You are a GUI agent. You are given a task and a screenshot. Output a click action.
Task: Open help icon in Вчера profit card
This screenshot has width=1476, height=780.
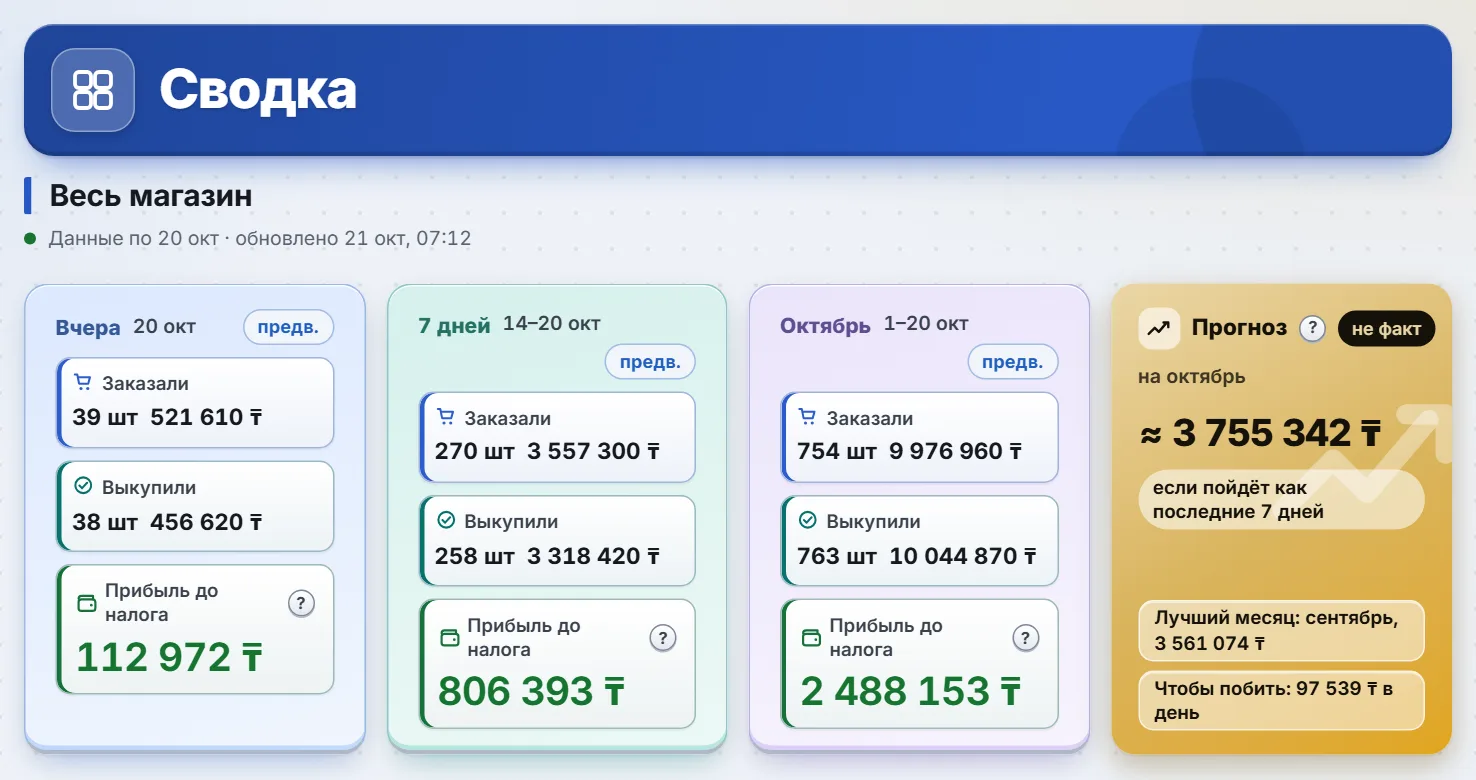click(302, 603)
